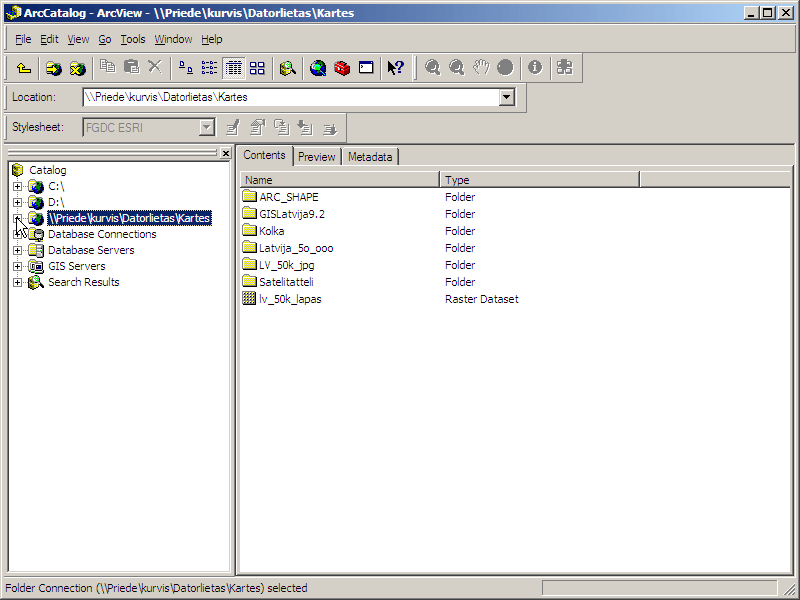Click the Full Extent globe icon
The width and height of the screenshot is (800, 600).
coord(505,67)
